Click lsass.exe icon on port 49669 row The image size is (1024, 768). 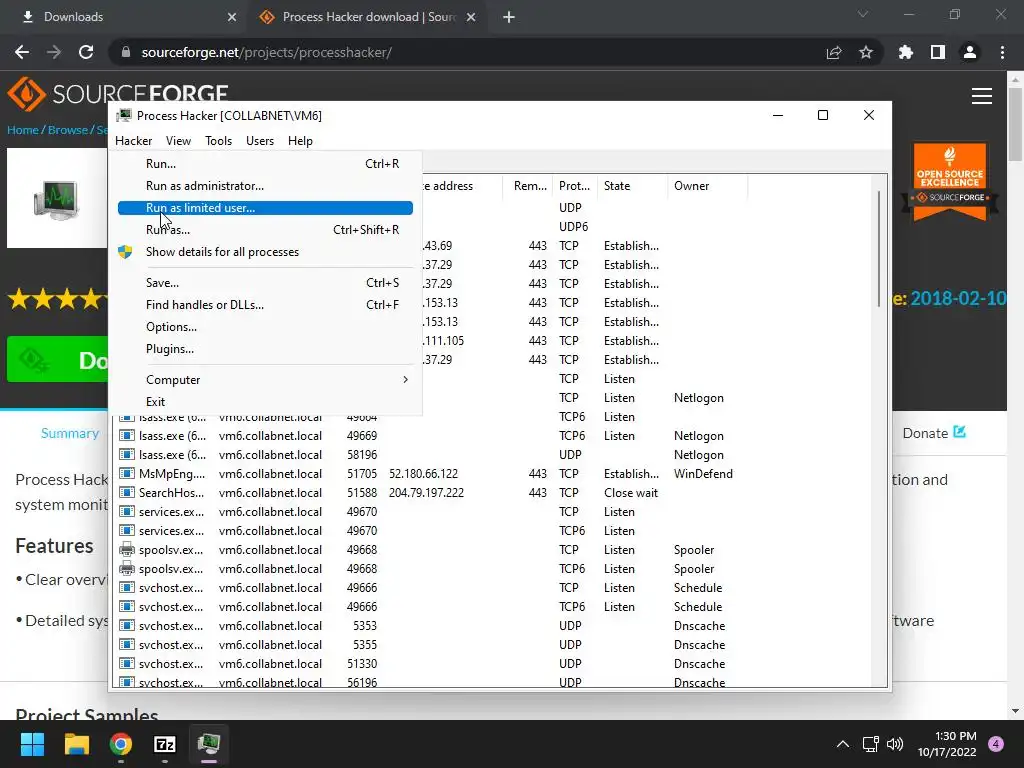click(127, 436)
